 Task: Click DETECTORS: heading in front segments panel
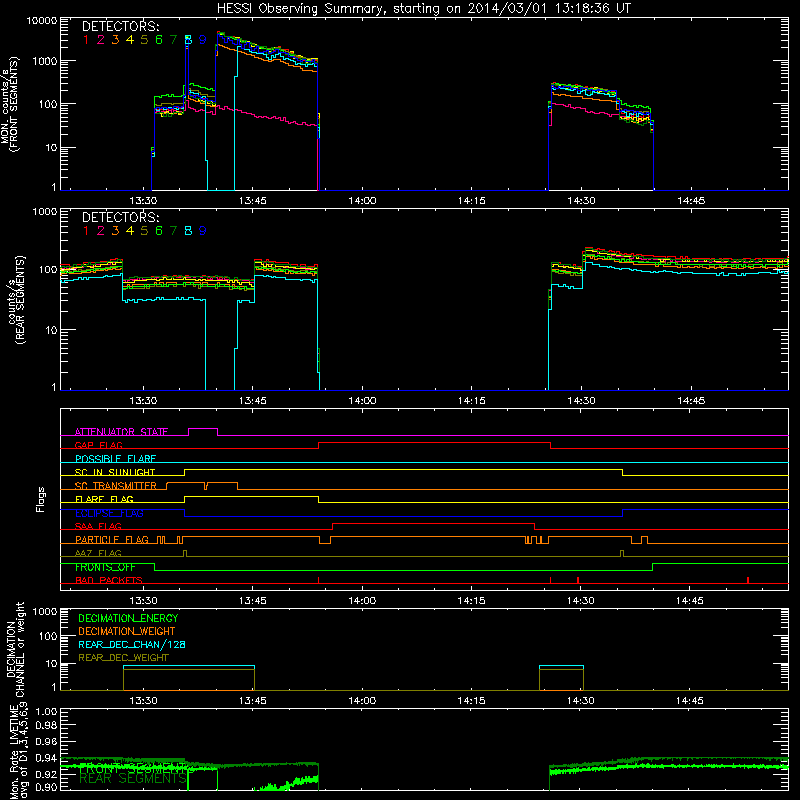[121, 26]
